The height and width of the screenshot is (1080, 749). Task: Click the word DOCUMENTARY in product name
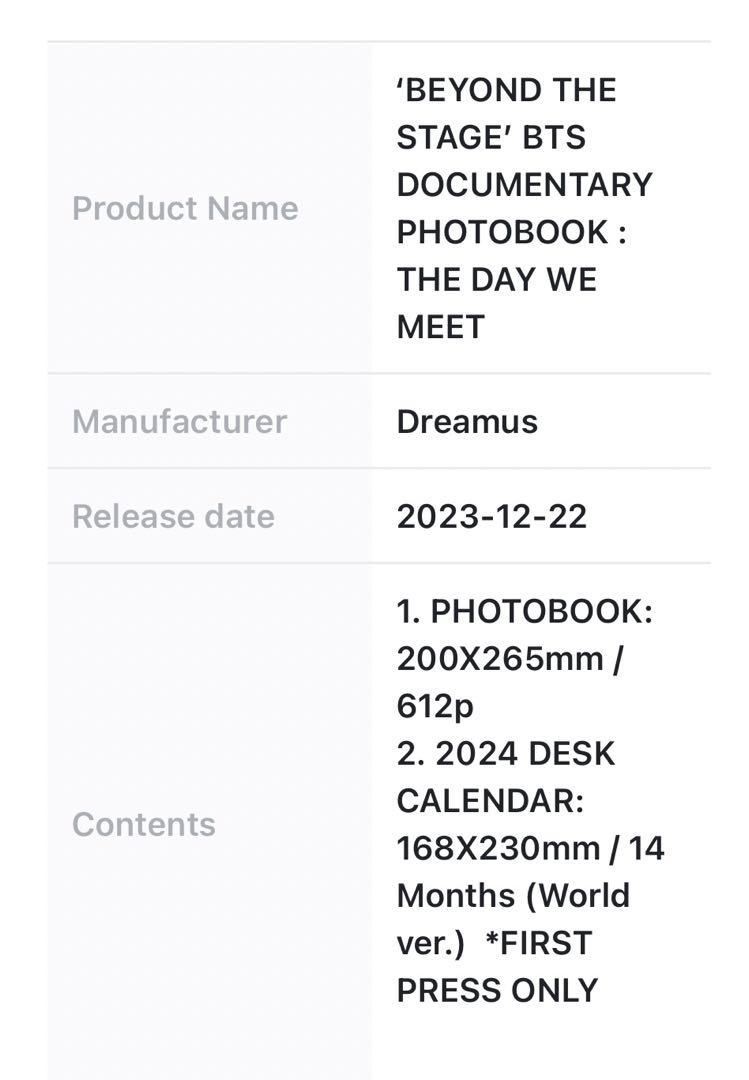click(x=524, y=185)
